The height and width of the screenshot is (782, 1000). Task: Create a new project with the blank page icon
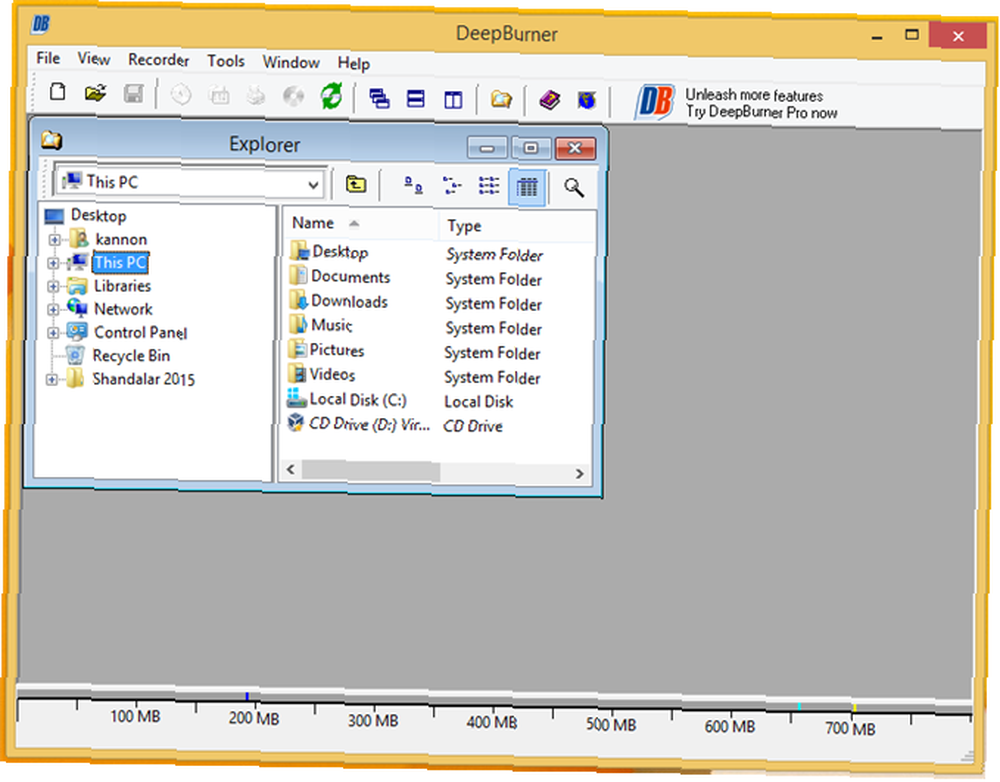pyautogui.click(x=57, y=92)
